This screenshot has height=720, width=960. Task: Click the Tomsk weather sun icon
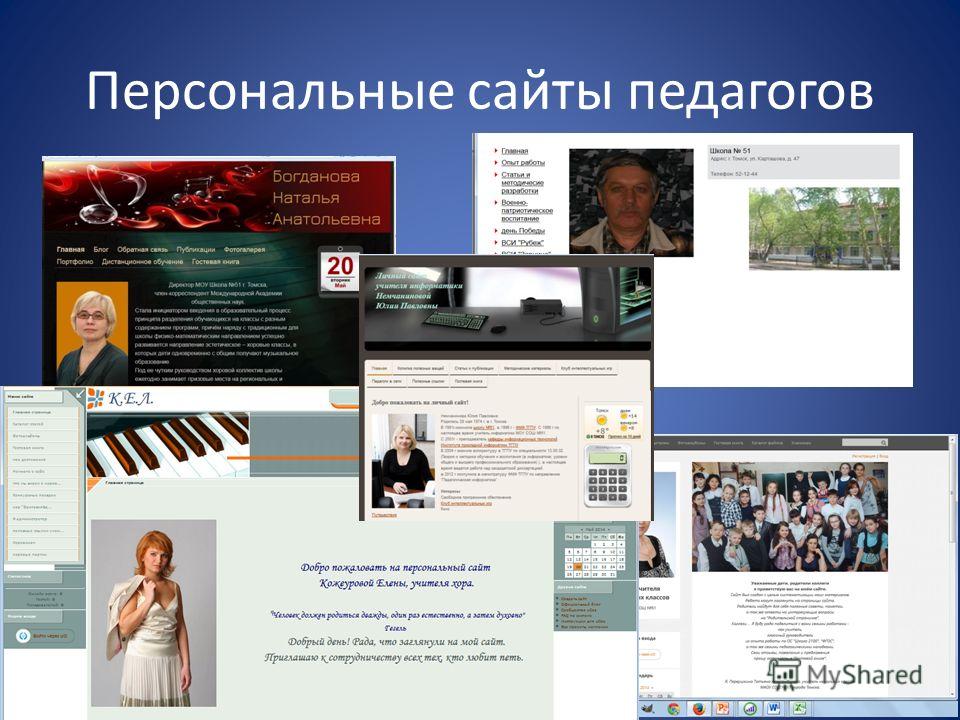point(602,420)
